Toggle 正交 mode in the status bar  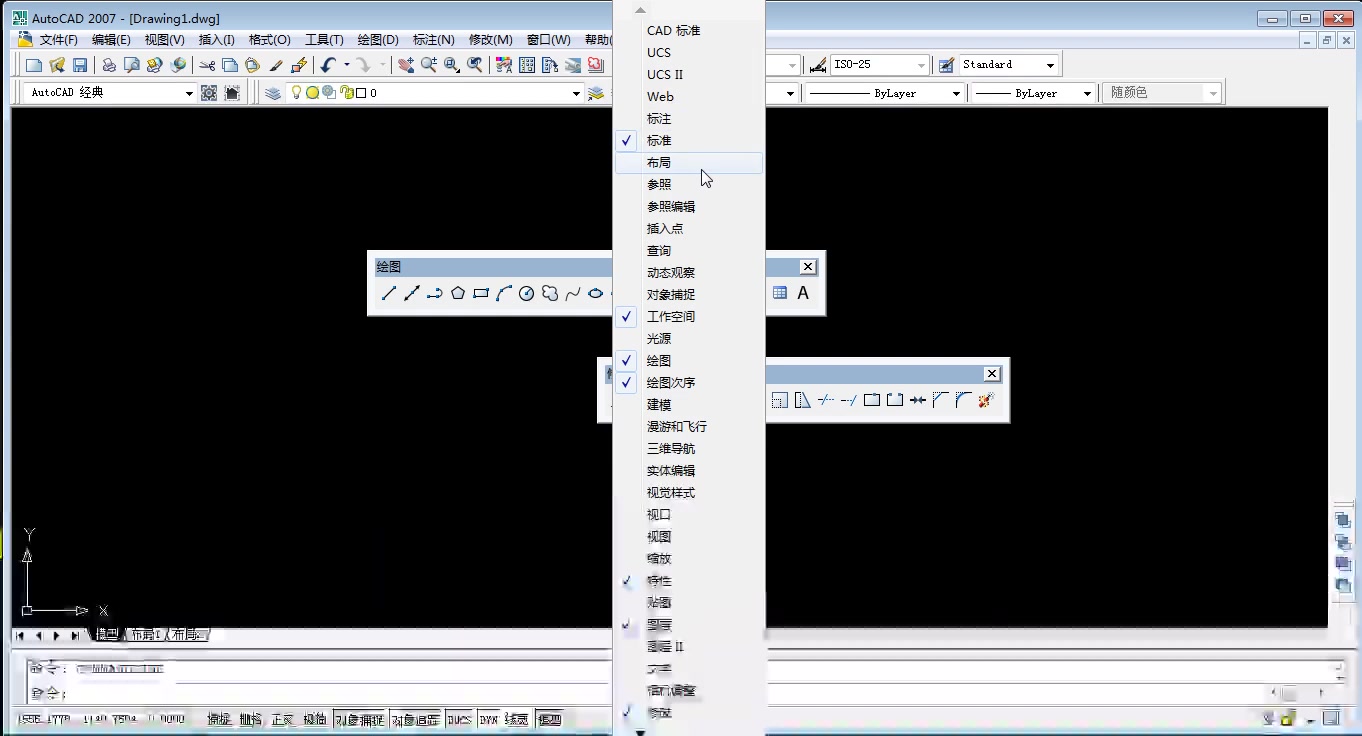click(x=283, y=719)
